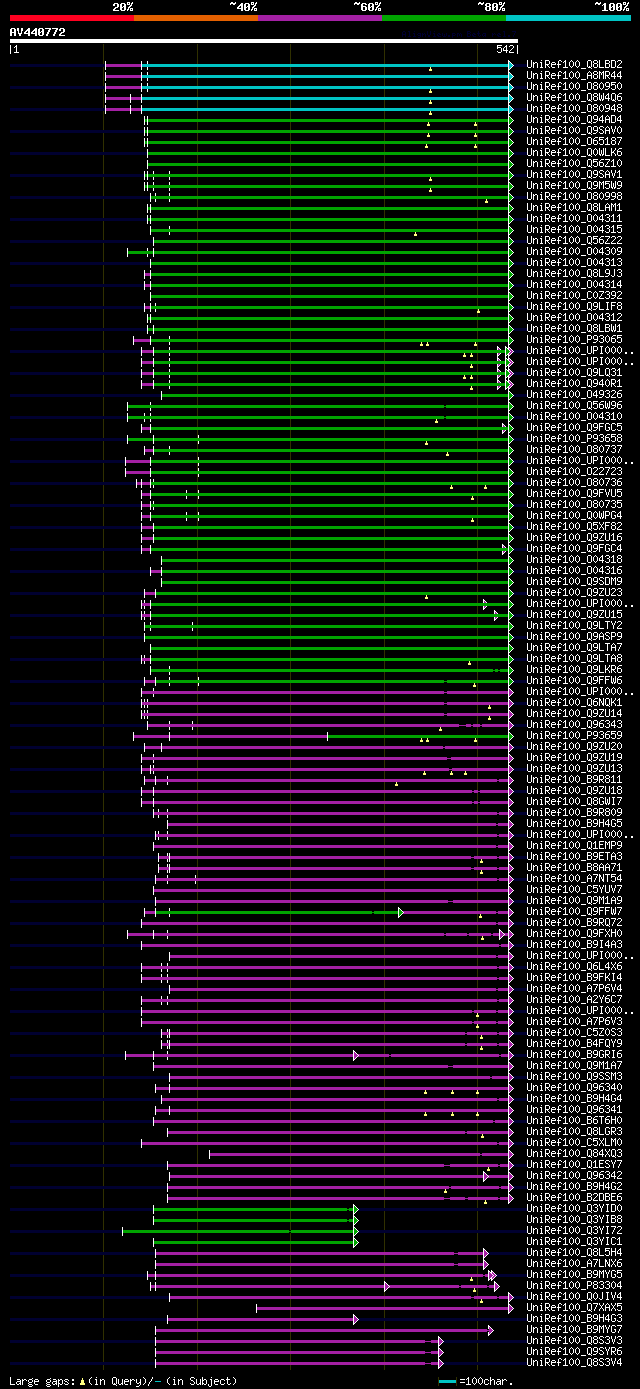Click the green arrowhead of the UniRef100_Q3YID0 bar
The image size is (640, 1389).
(x=355, y=1209)
